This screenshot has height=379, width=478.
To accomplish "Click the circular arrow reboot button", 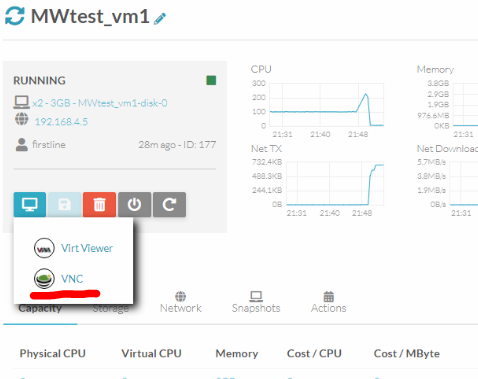I will tap(169, 204).
